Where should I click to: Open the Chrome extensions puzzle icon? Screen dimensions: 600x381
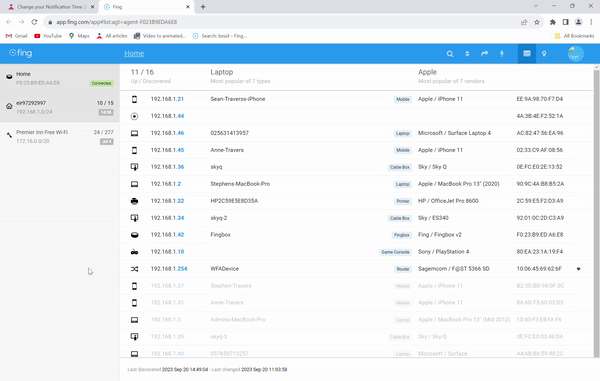coord(553,22)
